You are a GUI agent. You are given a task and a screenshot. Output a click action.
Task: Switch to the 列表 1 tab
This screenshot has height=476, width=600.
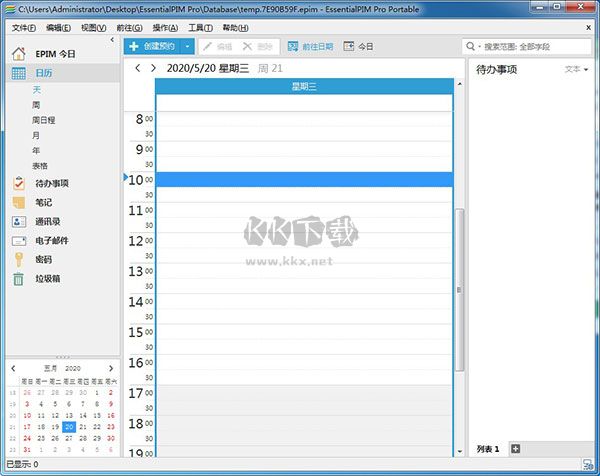click(488, 449)
